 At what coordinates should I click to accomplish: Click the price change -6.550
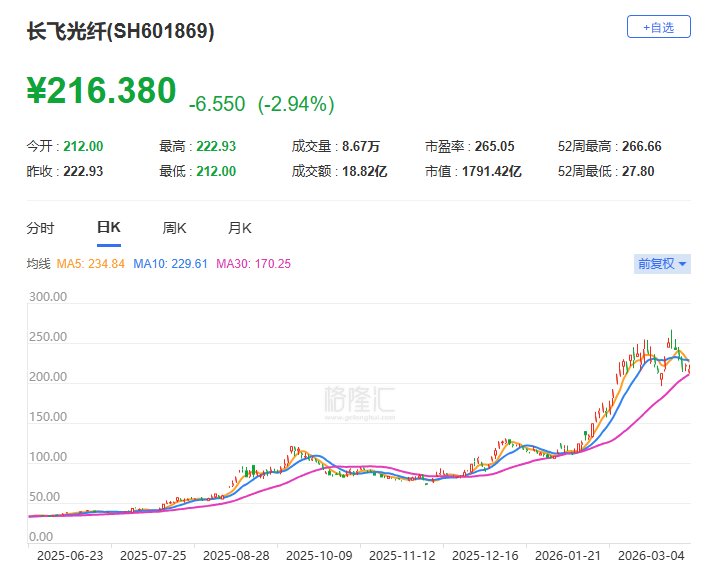click(x=217, y=104)
